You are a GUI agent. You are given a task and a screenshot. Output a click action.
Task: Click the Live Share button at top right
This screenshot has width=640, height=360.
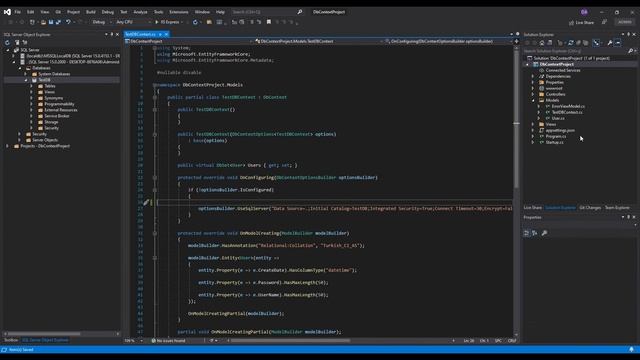click(582, 22)
